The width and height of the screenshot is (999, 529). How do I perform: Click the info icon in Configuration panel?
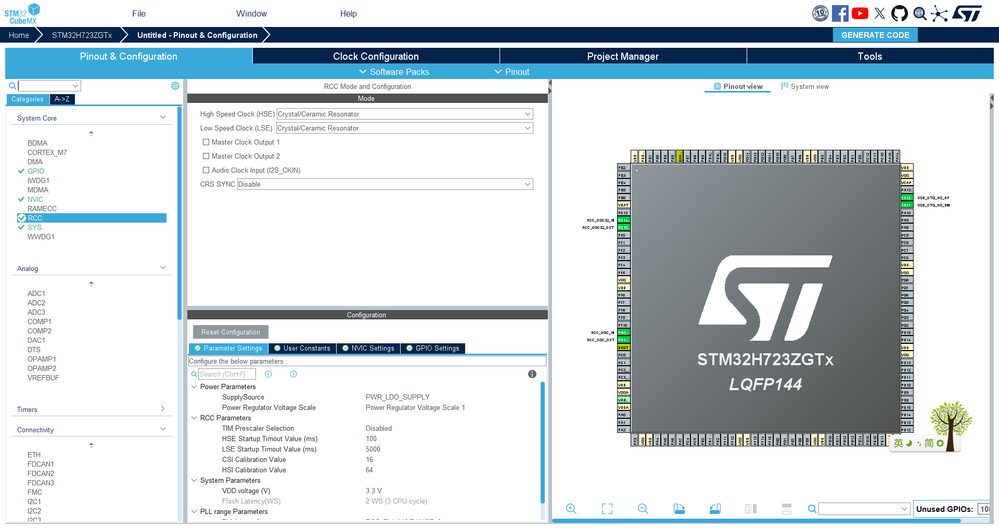coord(532,373)
